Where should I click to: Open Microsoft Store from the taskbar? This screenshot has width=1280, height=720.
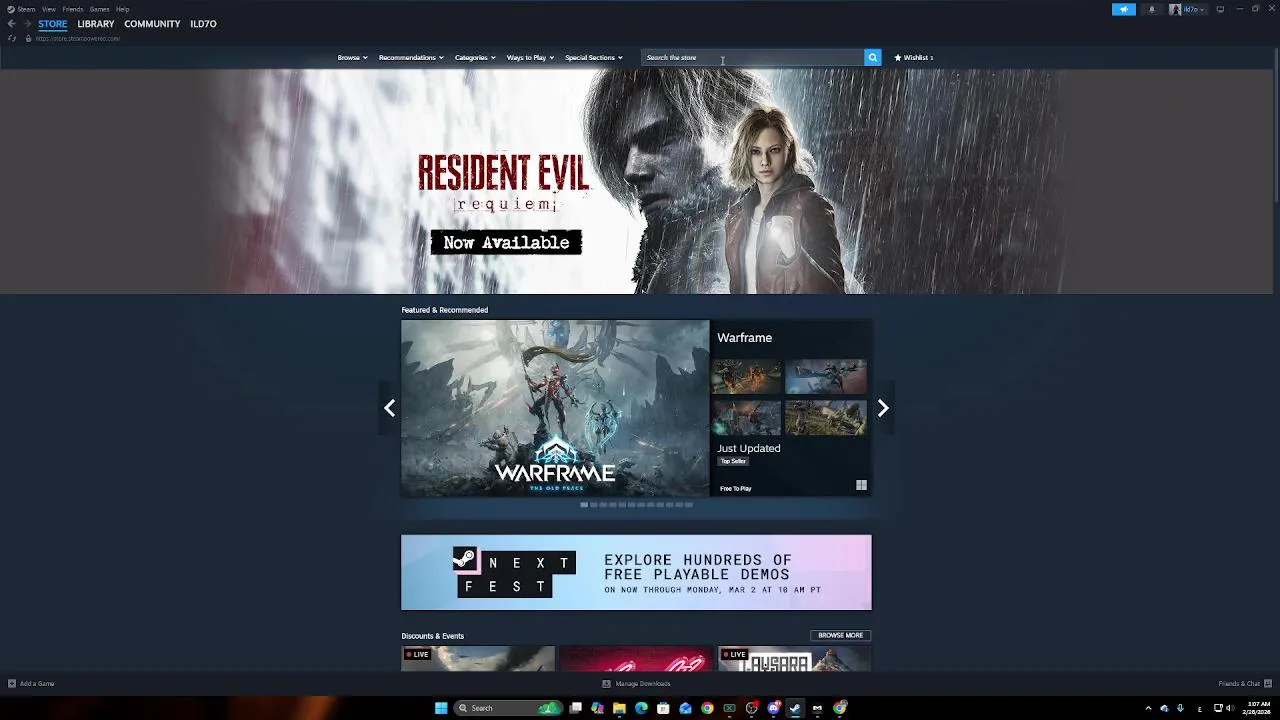[x=663, y=708]
